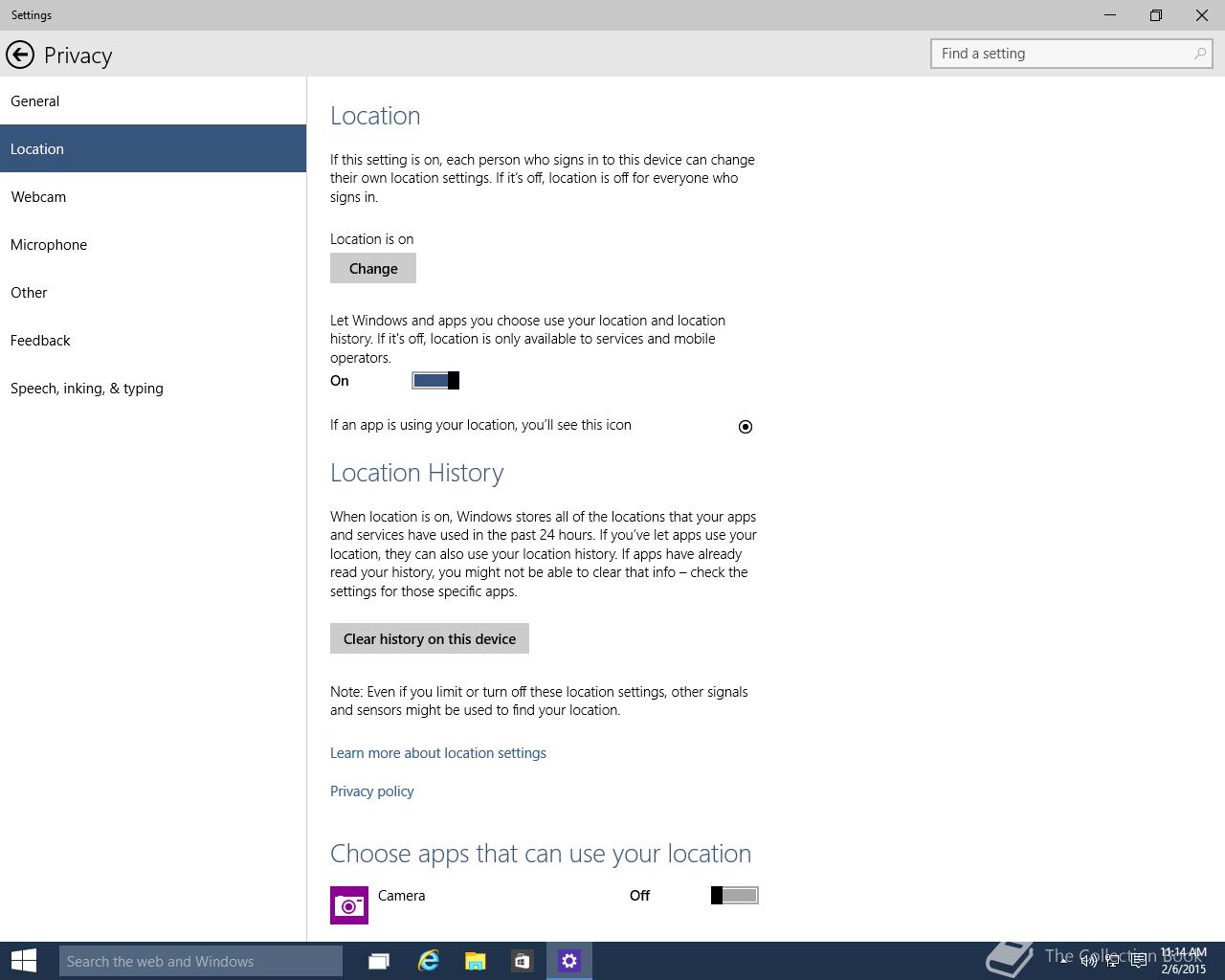Click the "Privacy" page title
This screenshot has height=980, width=1225.
(x=78, y=56)
